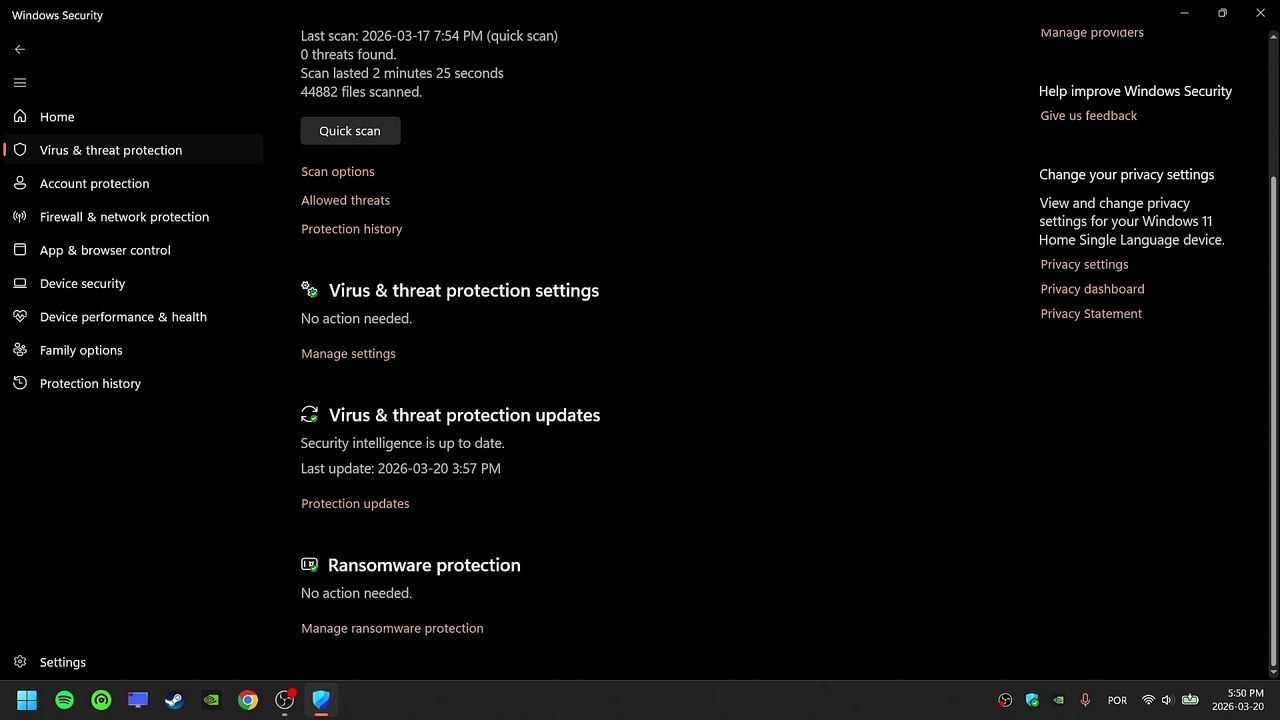This screenshot has width=1280, height=720.
Task: Select Virus & threat protection in sidebar
Action: (x=134, y=150)
